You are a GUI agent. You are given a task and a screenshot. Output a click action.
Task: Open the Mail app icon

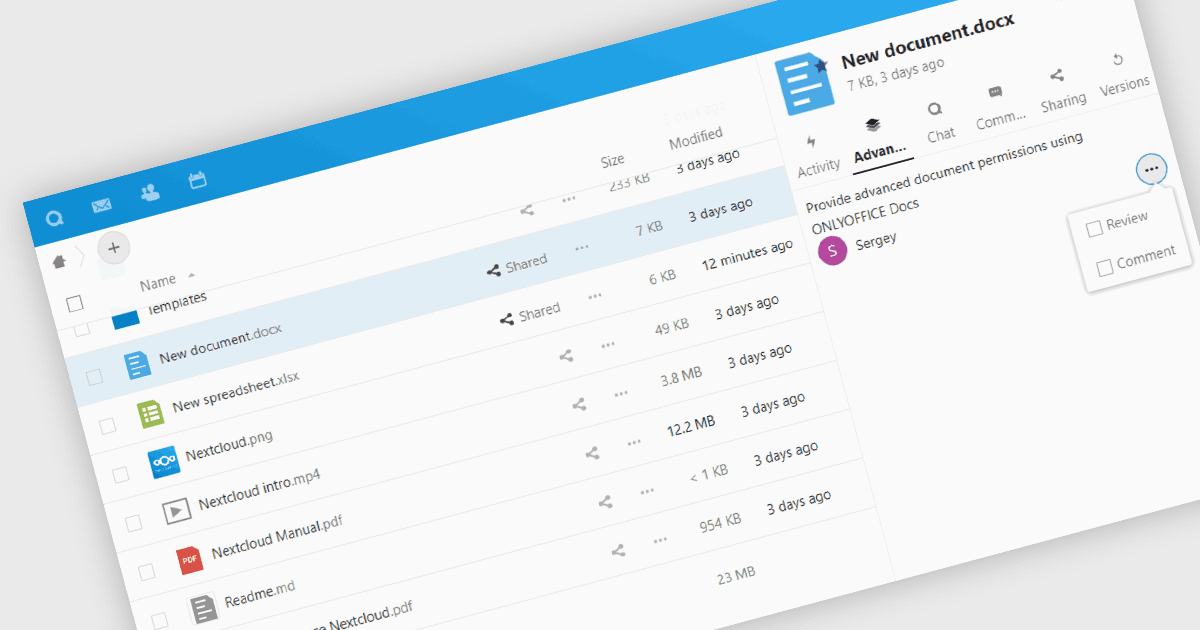coord(101,205)
